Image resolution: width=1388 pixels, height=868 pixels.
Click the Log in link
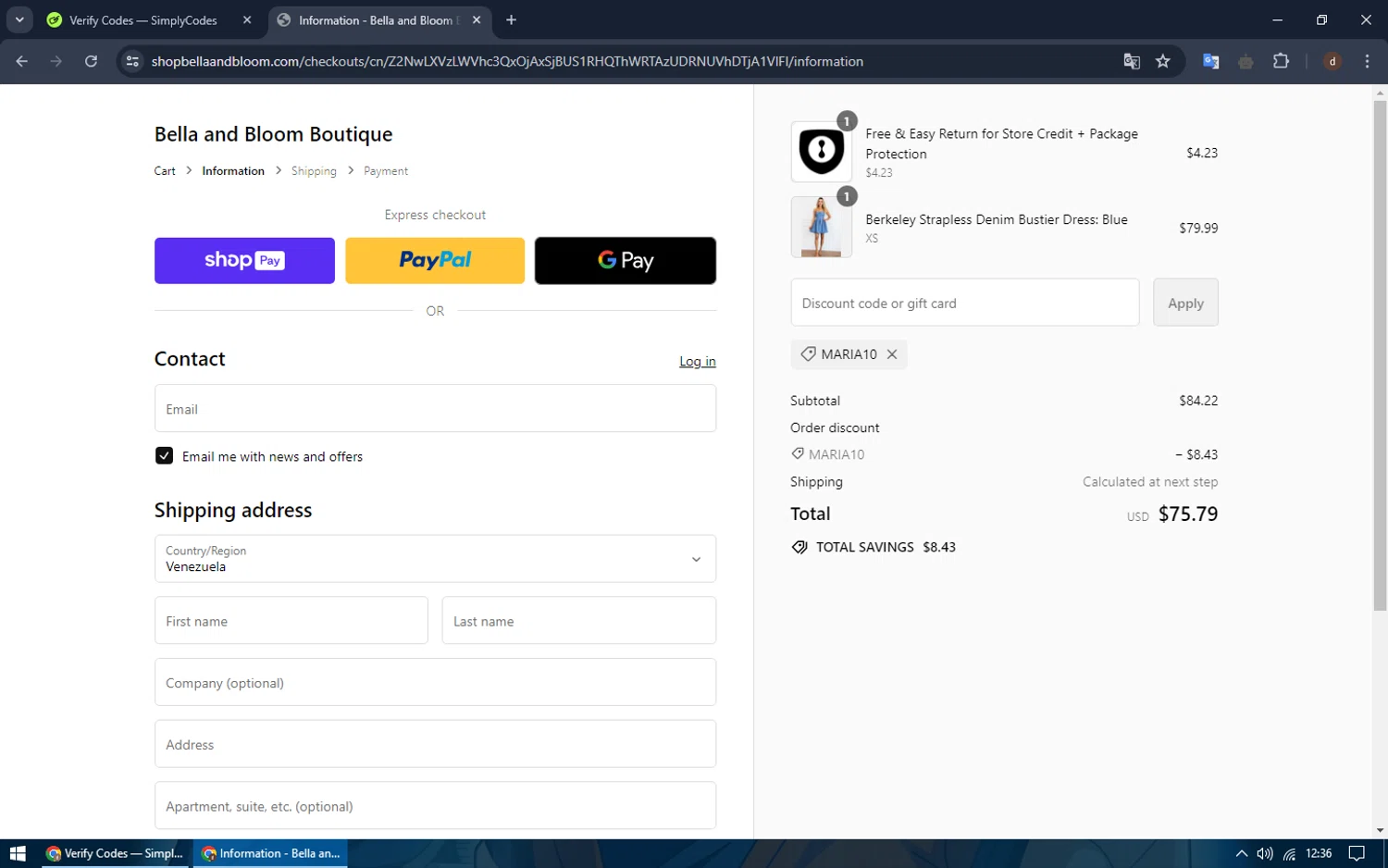pos(698,362)
